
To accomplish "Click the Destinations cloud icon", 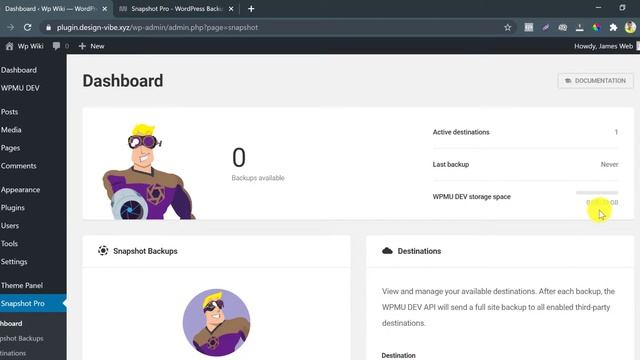I will click(387, 251).
